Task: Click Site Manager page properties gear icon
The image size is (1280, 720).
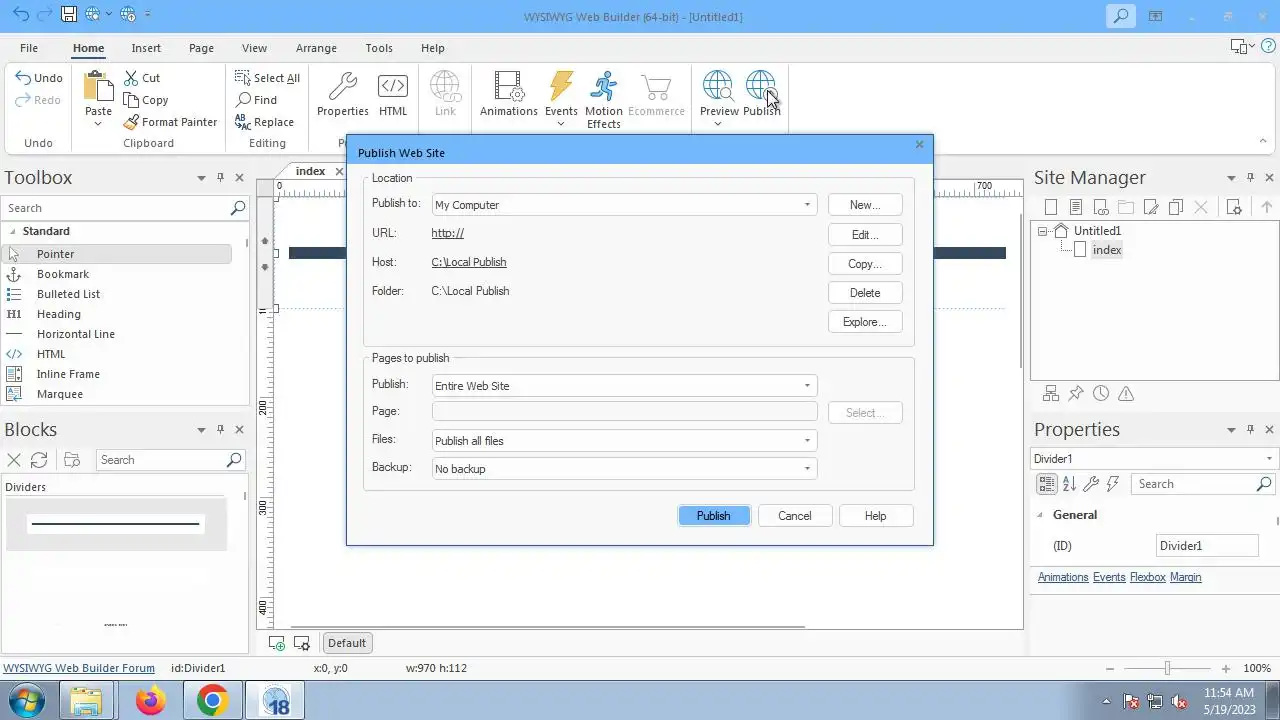Action: 1234,208
